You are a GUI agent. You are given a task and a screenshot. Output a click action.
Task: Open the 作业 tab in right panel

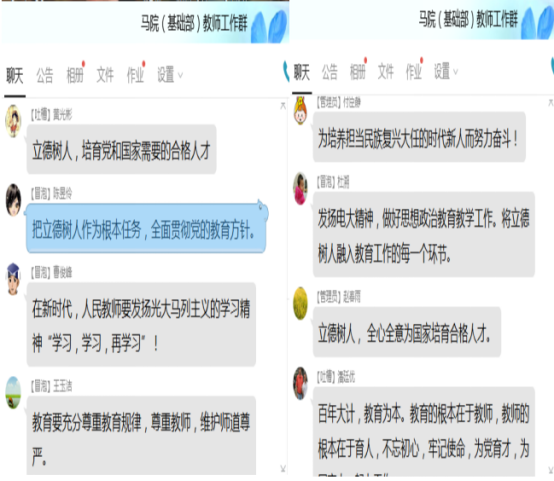tap(414, 71)
